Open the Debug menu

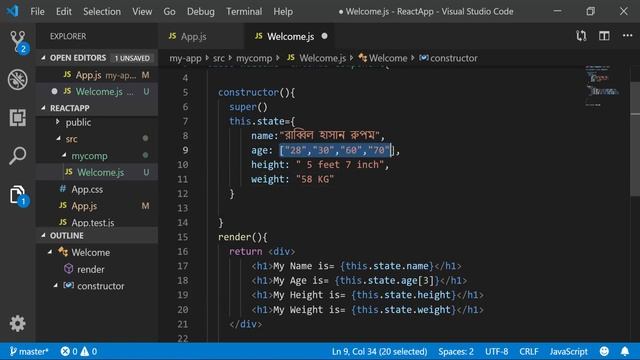pyautogui.click(x=201, y=11)
